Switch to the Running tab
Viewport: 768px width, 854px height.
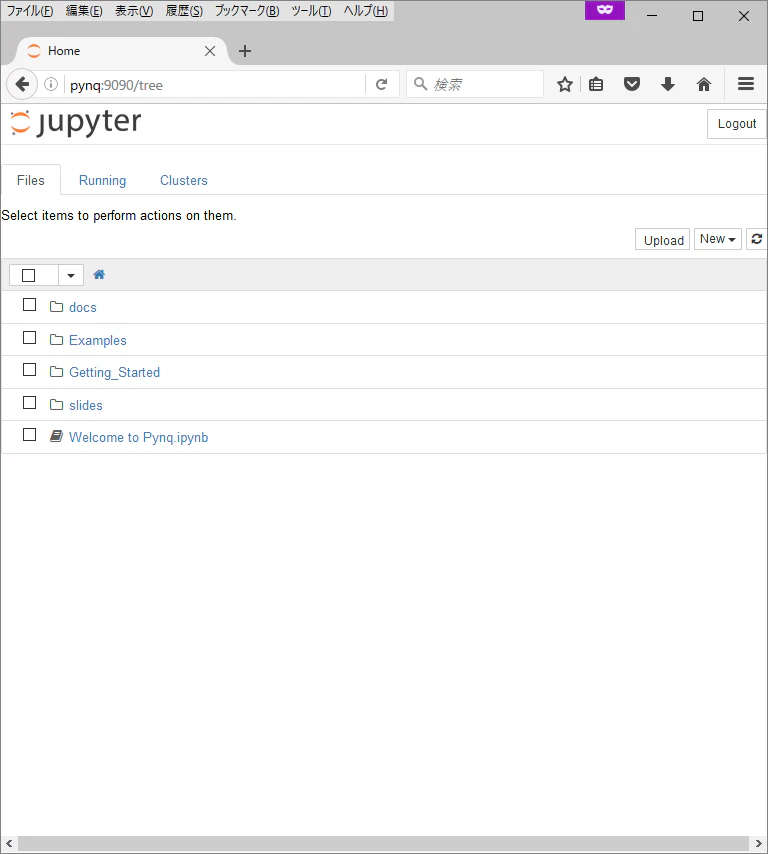102,180
